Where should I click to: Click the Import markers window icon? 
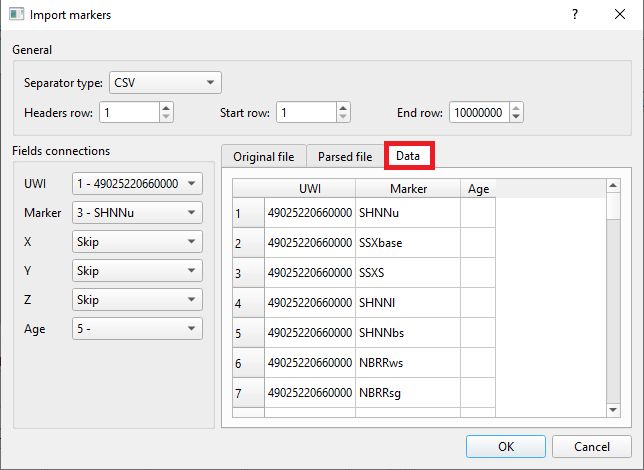(16, 14)
